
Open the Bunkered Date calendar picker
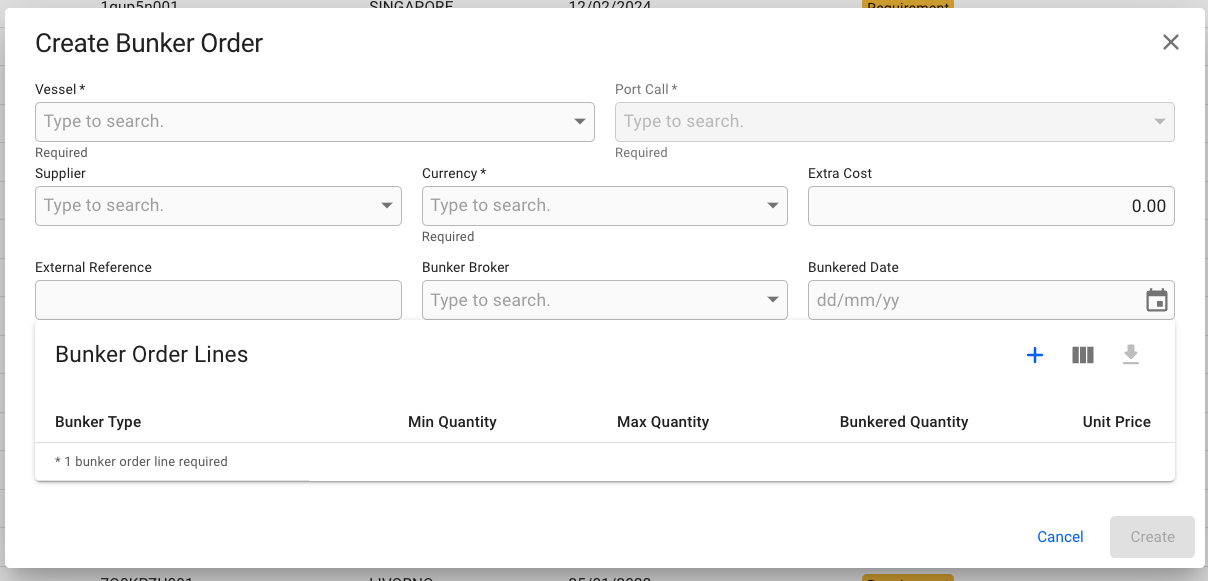click(x=1156, y=300)
